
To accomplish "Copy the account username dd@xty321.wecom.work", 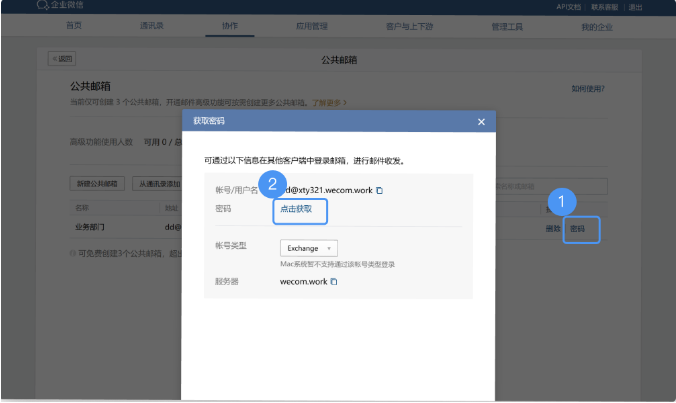I will pyautogui.click(x=379, y=190).
